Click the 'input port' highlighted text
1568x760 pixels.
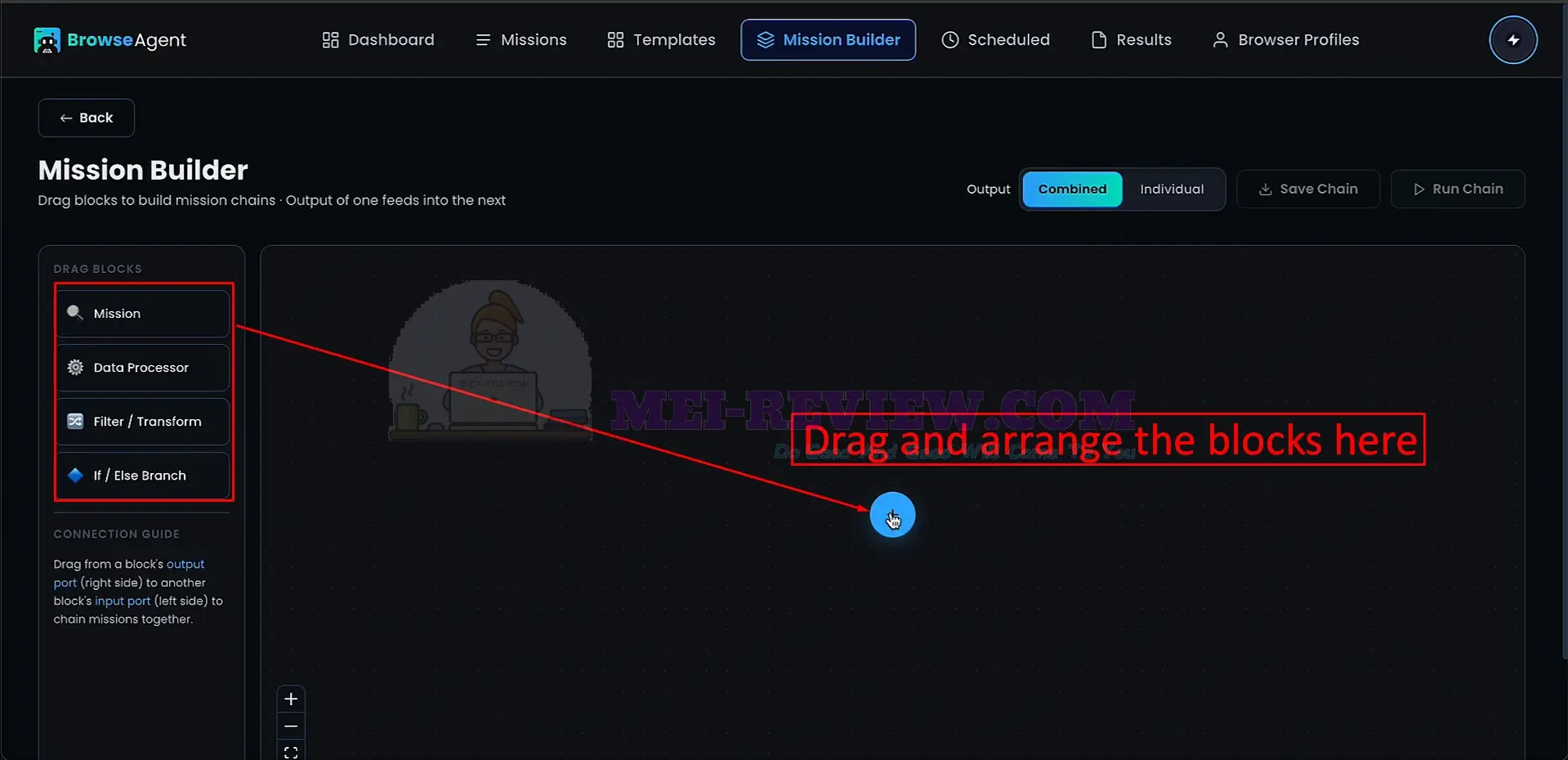click(x=123, y=601)
